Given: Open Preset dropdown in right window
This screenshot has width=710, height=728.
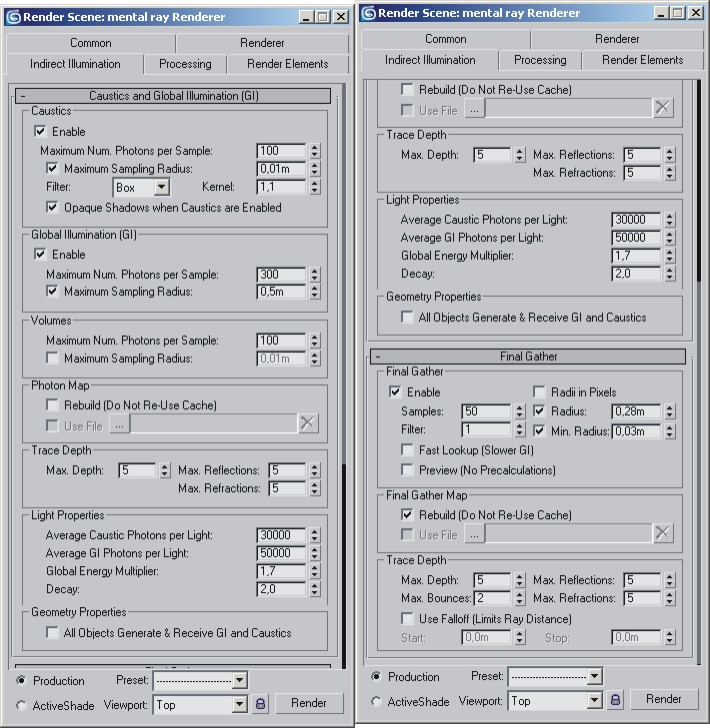Looking at the screenshot, I should (x=594, y=676).
